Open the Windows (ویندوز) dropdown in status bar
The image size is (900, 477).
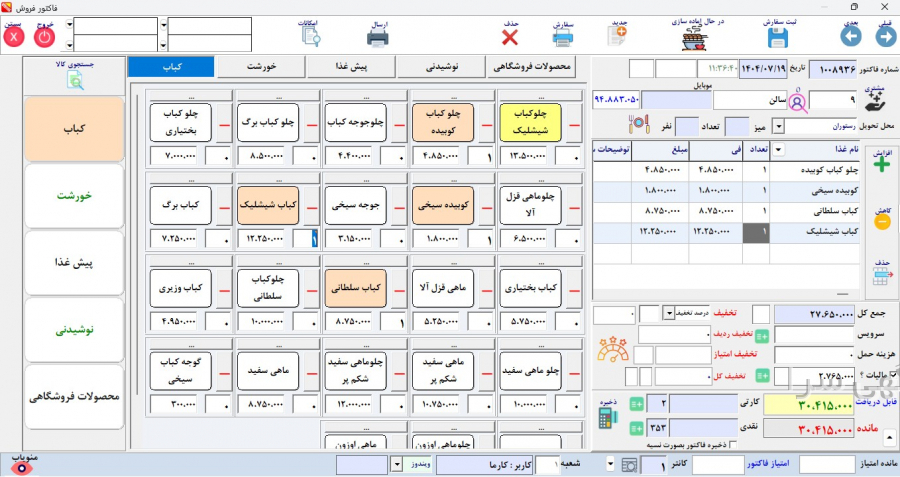[x=396, y=466]
